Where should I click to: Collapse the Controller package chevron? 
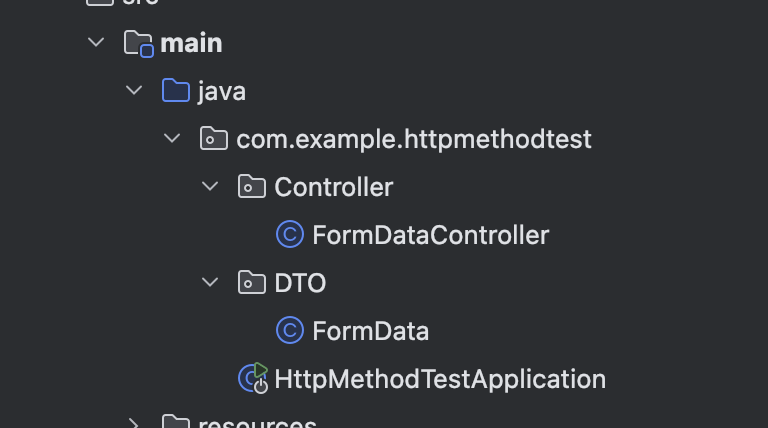pos(210,186)
